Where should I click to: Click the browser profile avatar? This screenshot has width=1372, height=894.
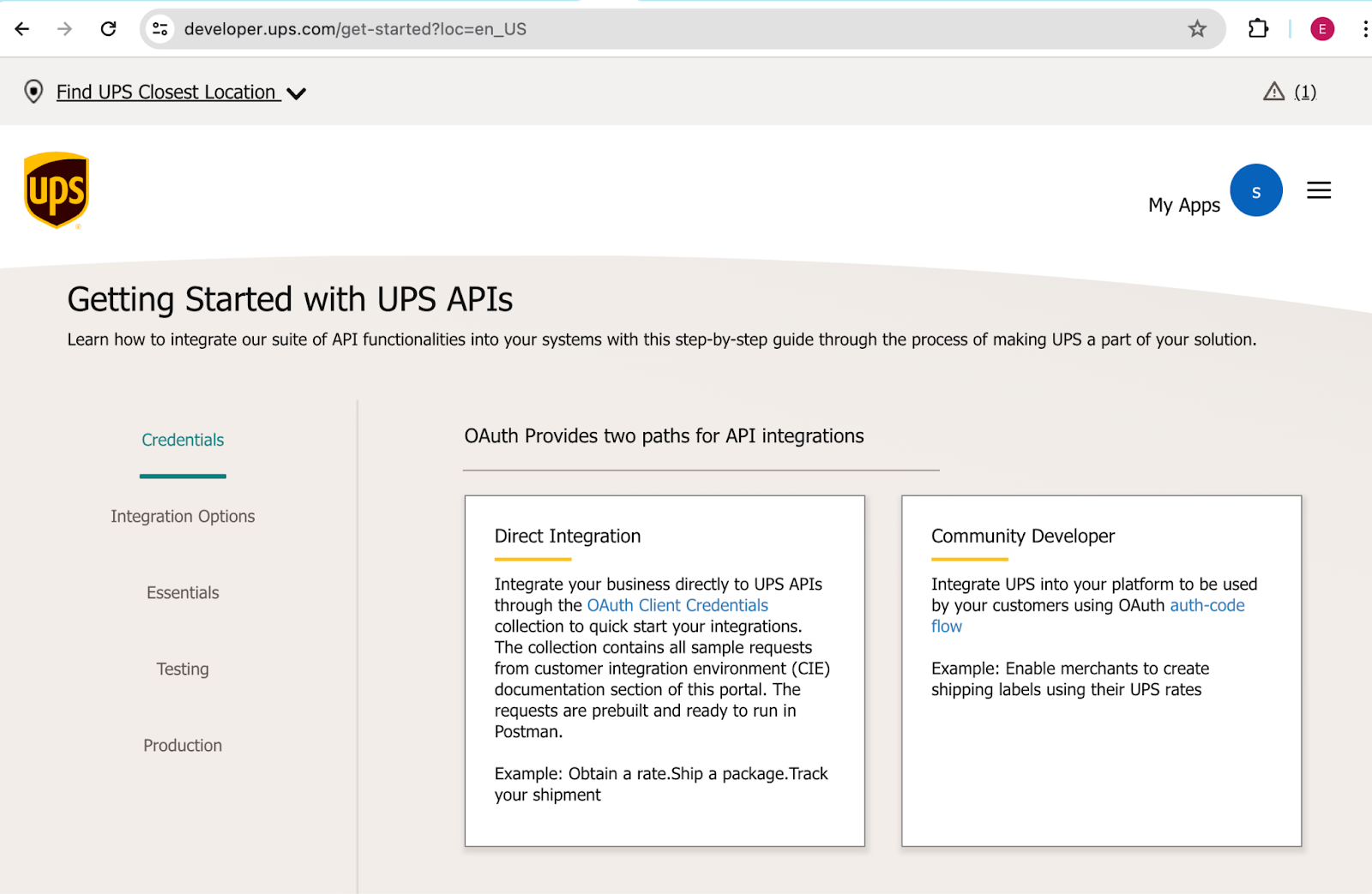point(1321,27)
